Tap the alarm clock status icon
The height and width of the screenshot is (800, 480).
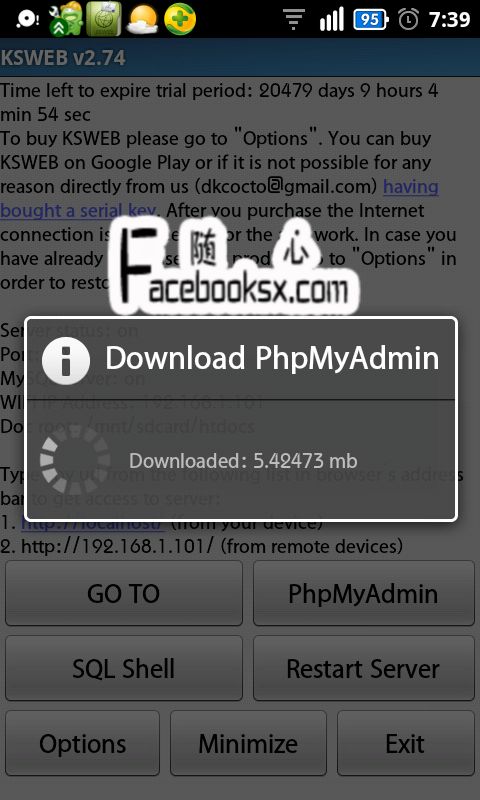tap(408, 19)
